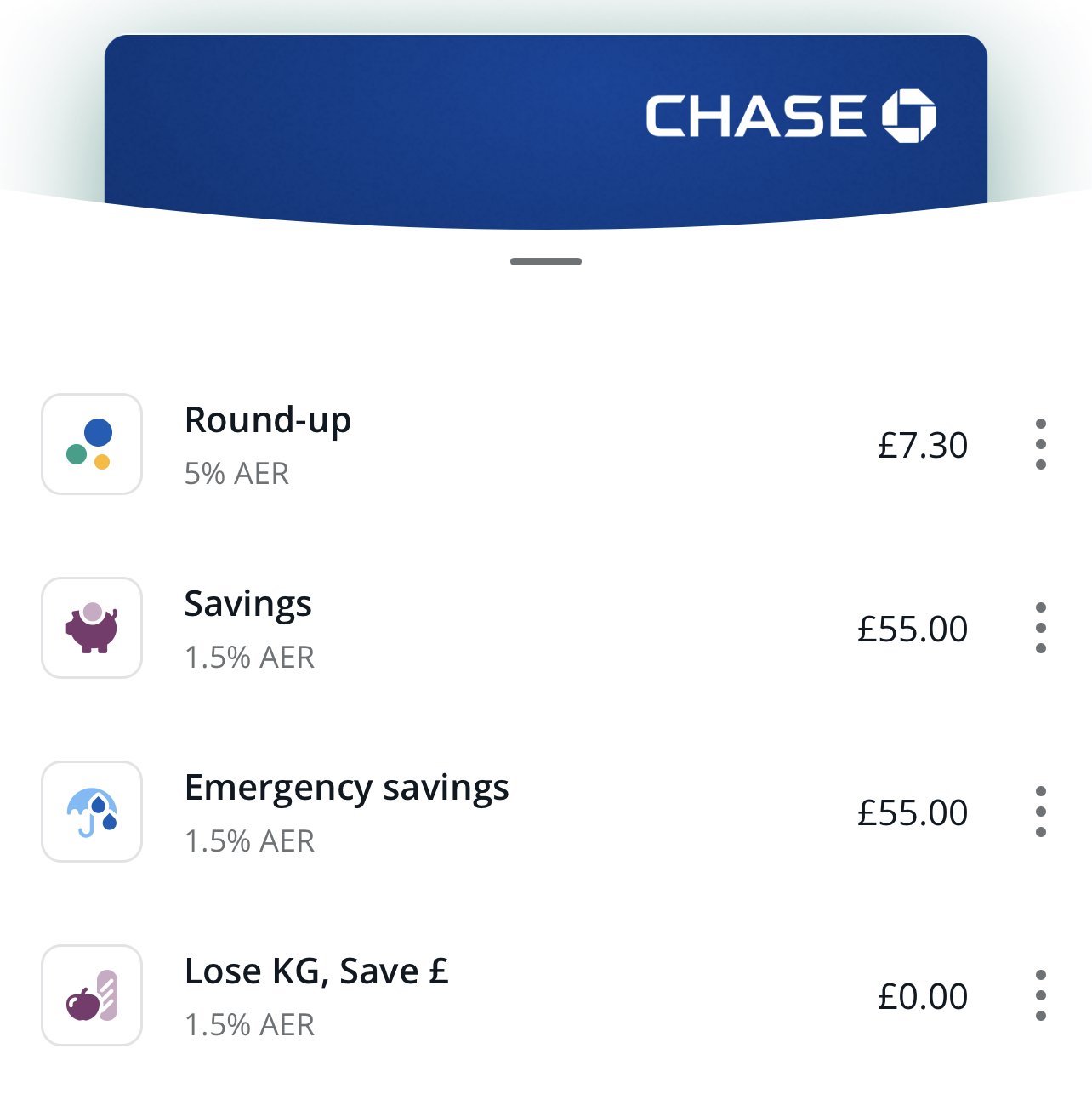Open the Emergency savings account title
The width and height of the screenshot is (1092, 1094).
346,789
